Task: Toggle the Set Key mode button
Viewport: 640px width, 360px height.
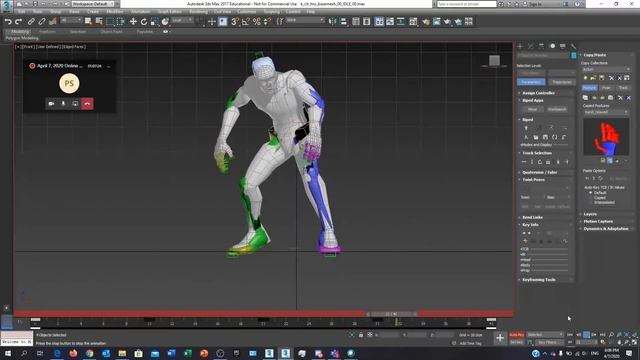Action: coord(517,342)
